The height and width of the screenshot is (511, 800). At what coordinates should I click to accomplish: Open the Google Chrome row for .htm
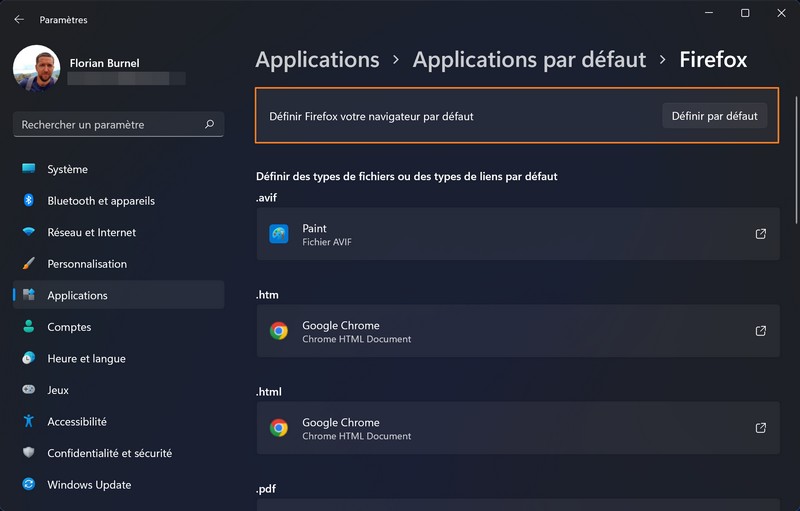[518, 331]
